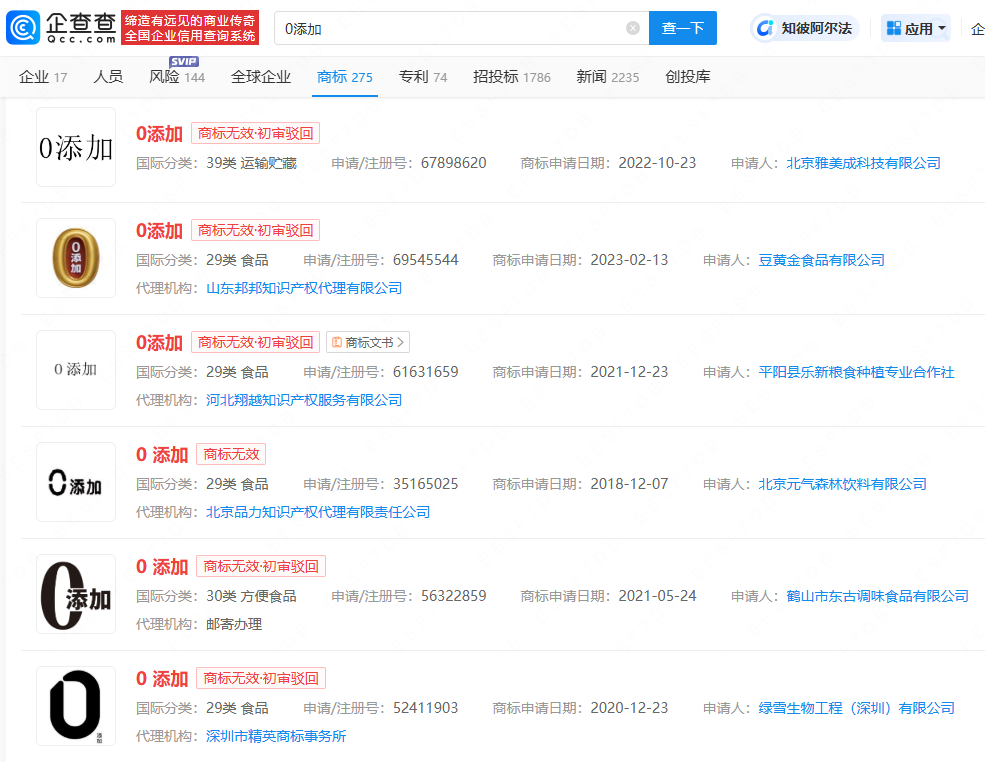Open agency 深圳市精英商标事务所
The image size is (985, 762).
pyautogui.click(x=276, y=736)
